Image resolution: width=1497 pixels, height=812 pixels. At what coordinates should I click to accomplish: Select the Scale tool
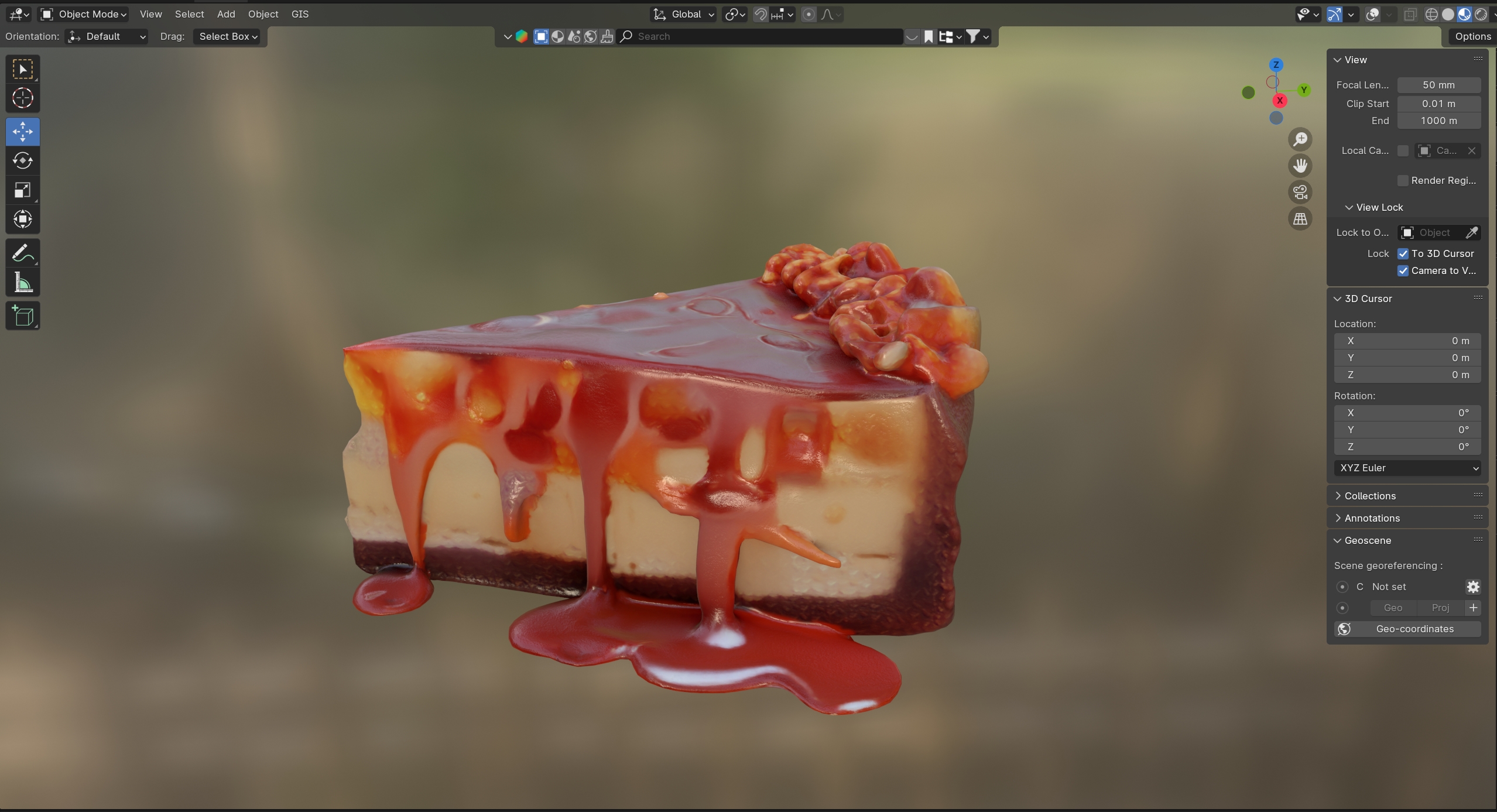[x=22, y=190]
